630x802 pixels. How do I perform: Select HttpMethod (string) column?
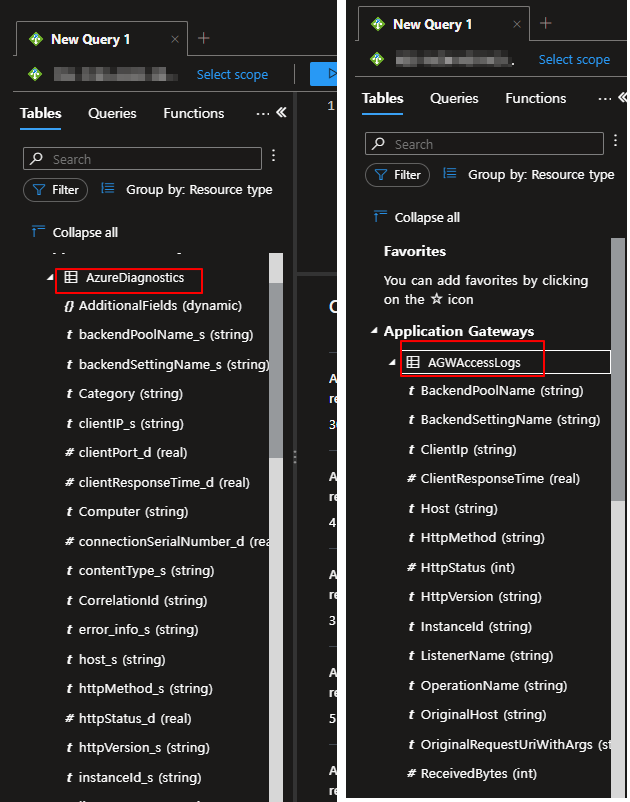click(x=476, y=538)
